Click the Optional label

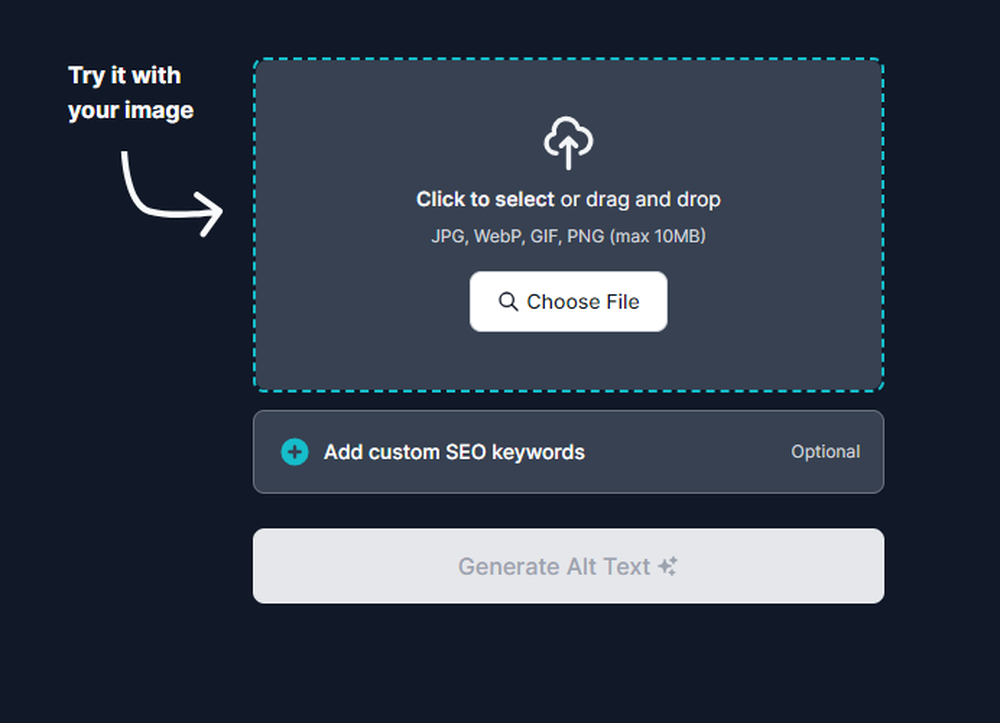(826, 452)
